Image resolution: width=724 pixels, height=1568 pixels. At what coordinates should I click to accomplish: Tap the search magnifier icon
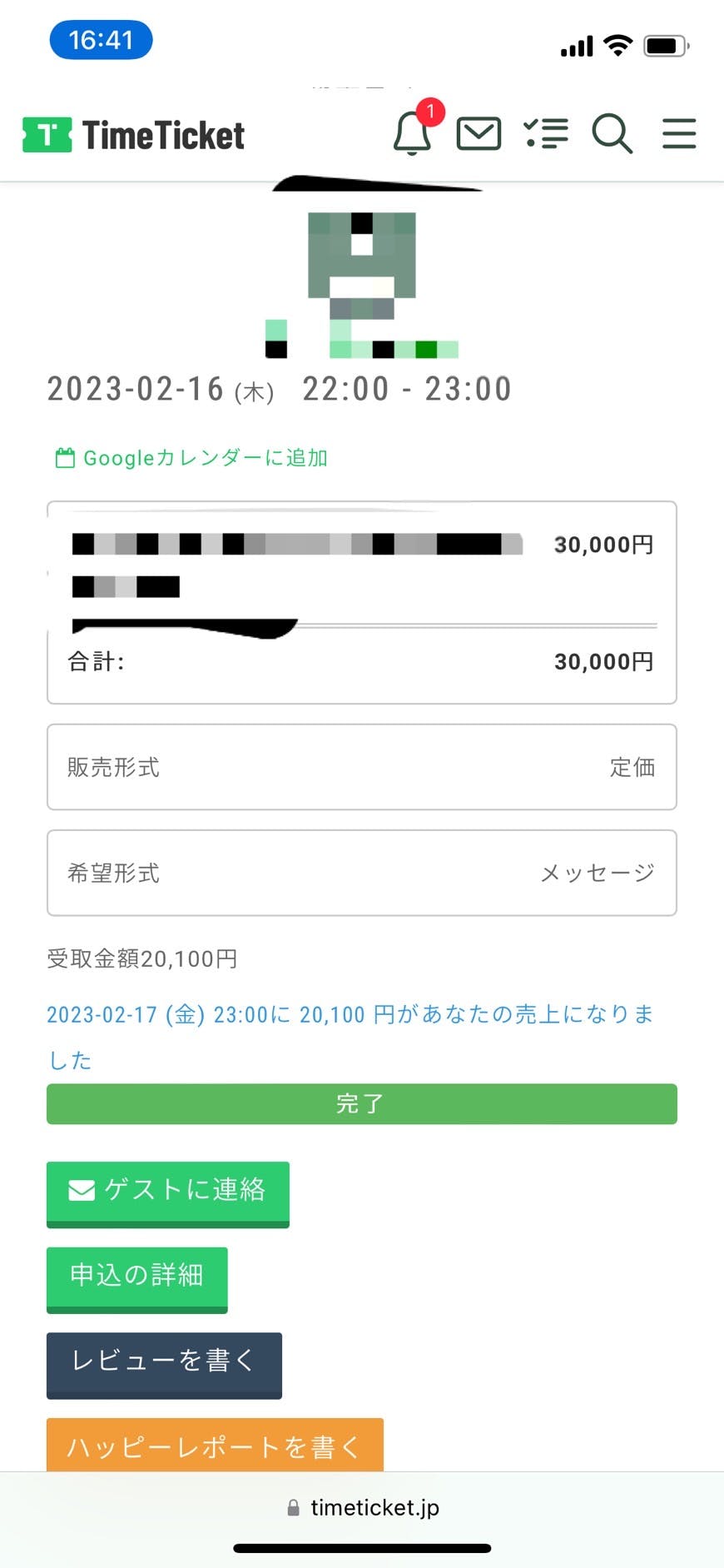612,133
